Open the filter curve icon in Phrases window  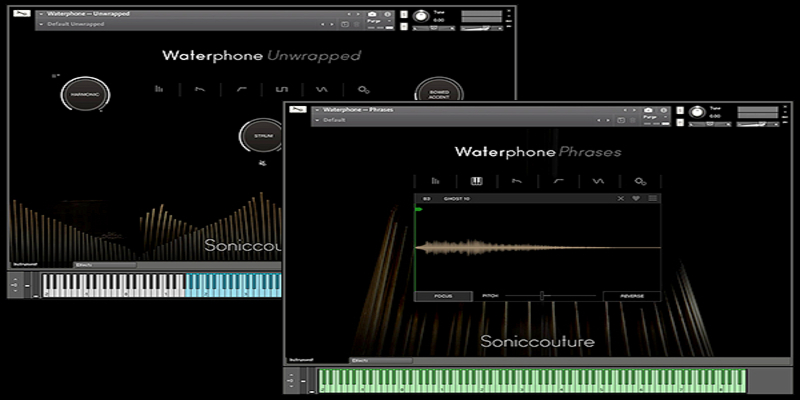(x=559, y=181)
